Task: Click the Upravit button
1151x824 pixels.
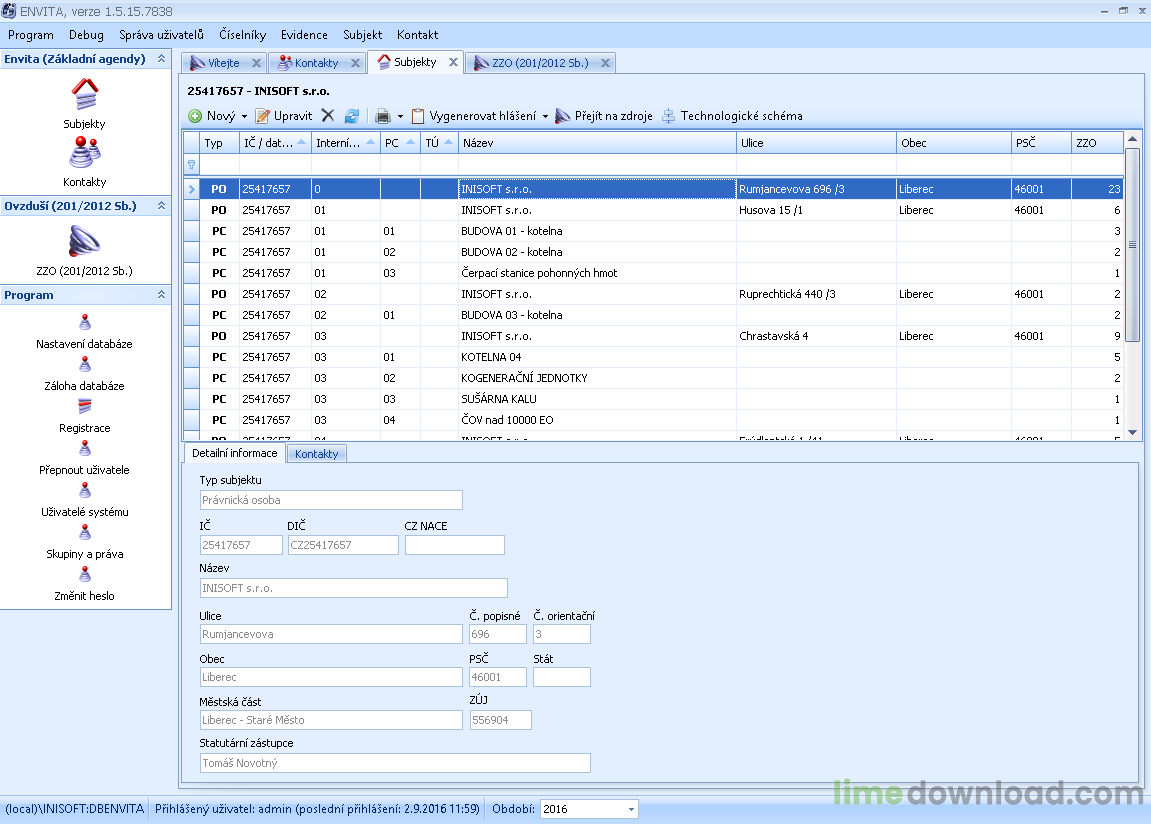Action: tap(284, 116)
